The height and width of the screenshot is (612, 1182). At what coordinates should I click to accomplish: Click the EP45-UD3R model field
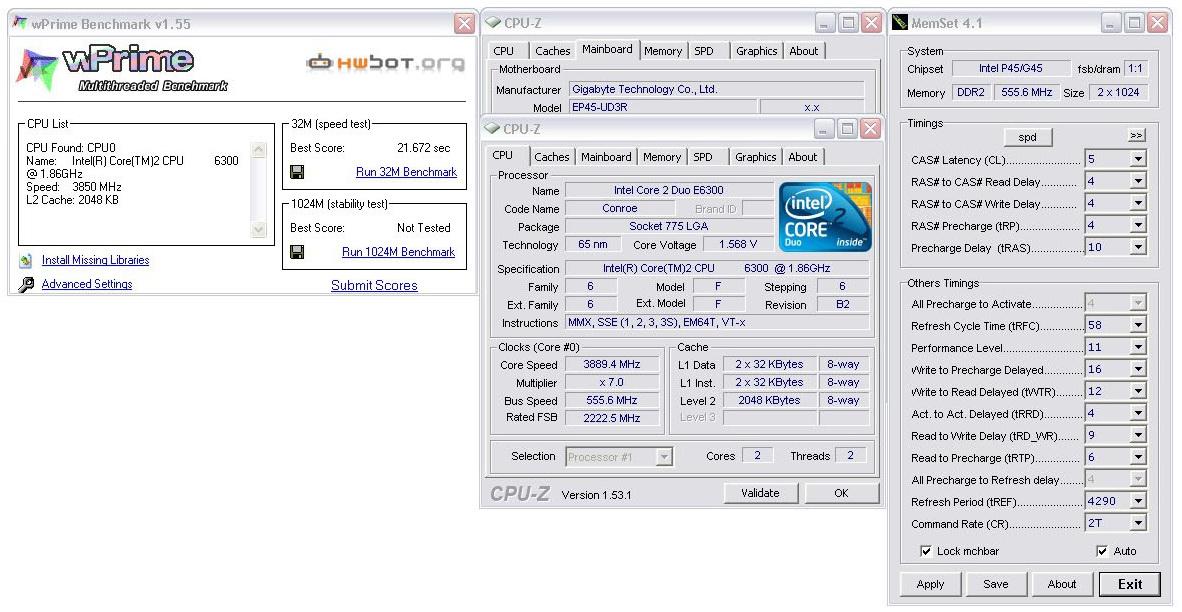click(661, 107)
